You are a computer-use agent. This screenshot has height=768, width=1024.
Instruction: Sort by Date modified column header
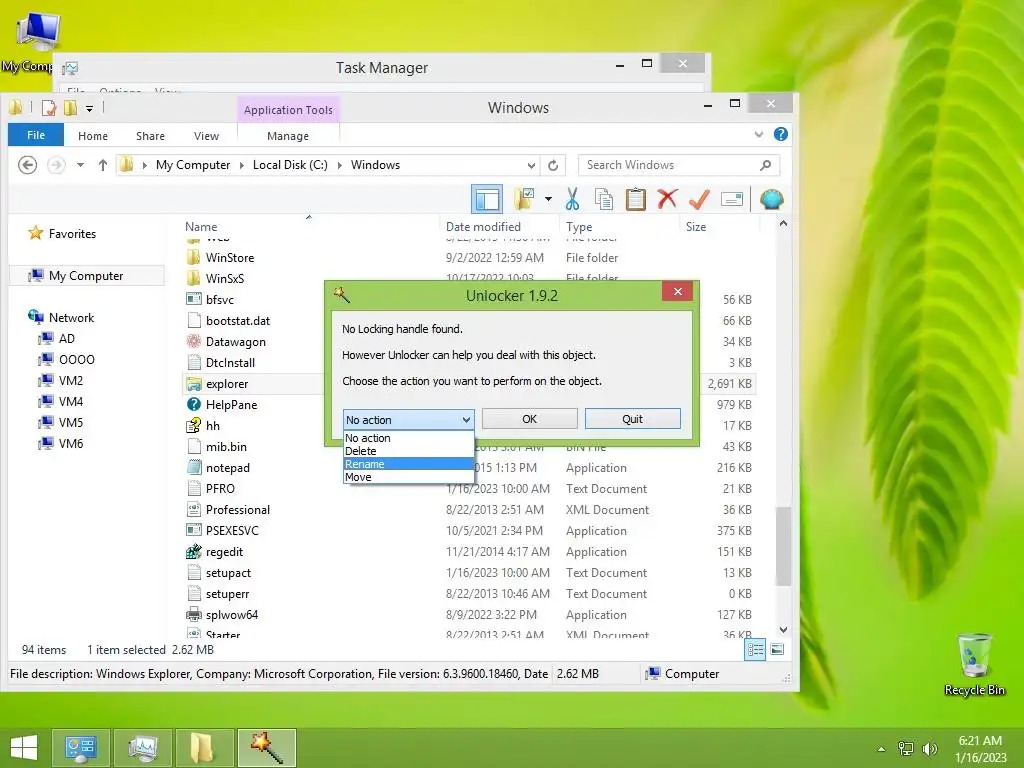[x=483, y=227]
